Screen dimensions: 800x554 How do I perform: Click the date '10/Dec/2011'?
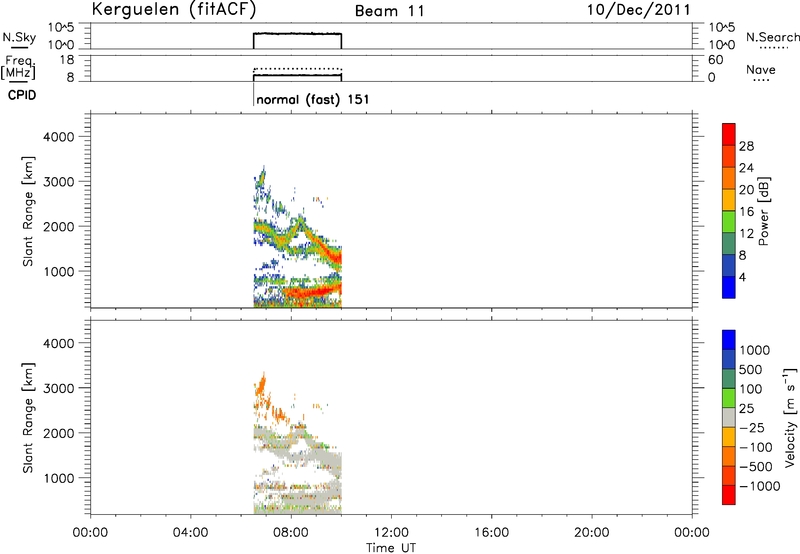(x=639, y=10)
